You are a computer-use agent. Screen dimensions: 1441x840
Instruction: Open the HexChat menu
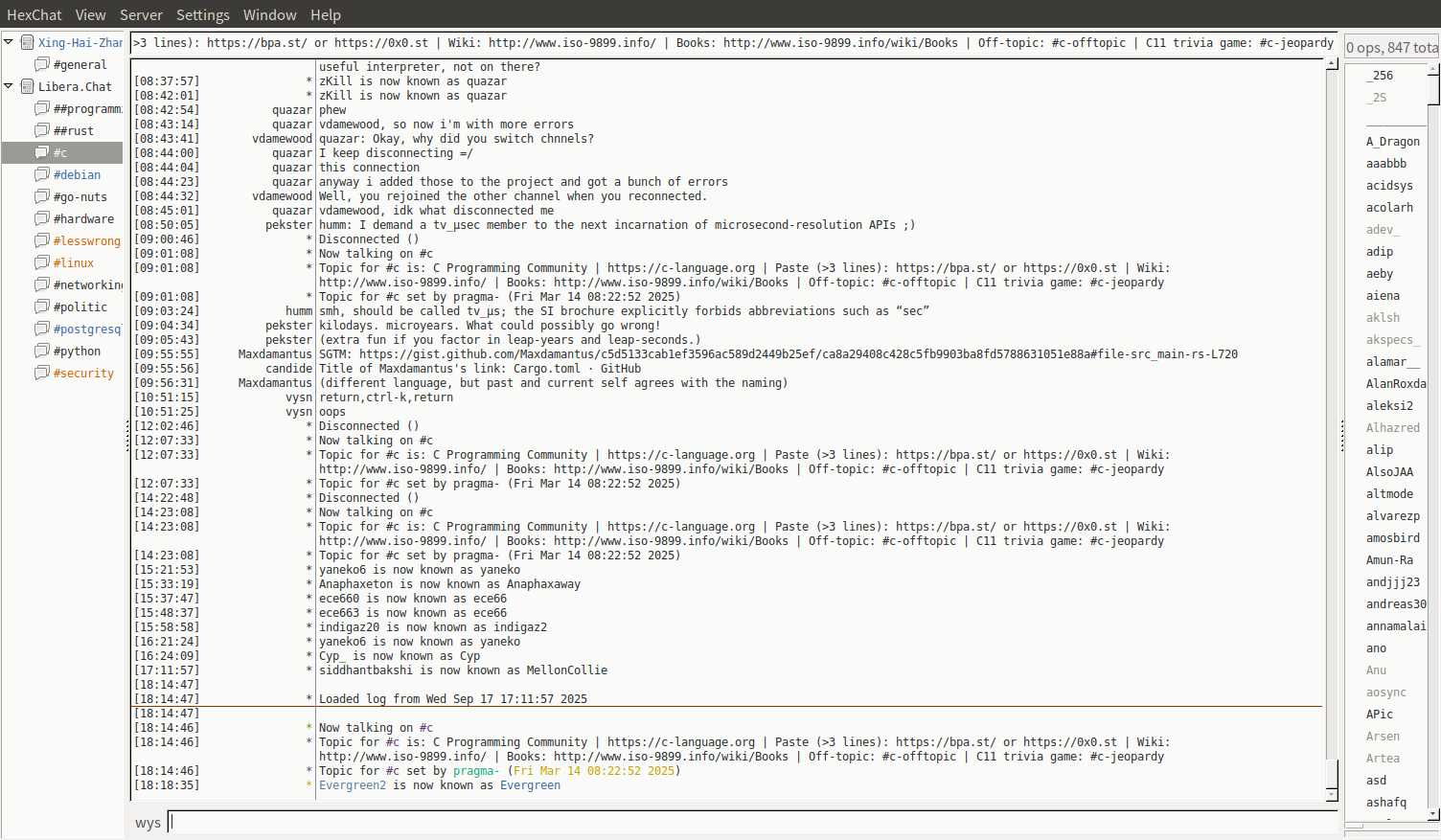(34, 14)
